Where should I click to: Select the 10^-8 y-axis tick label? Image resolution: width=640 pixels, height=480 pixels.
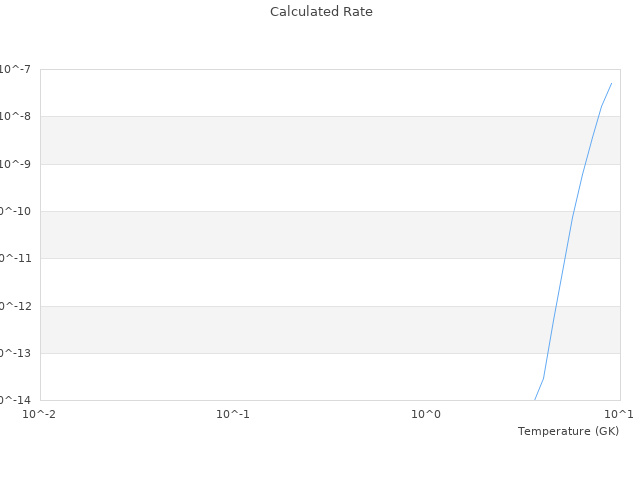(15, 116)
